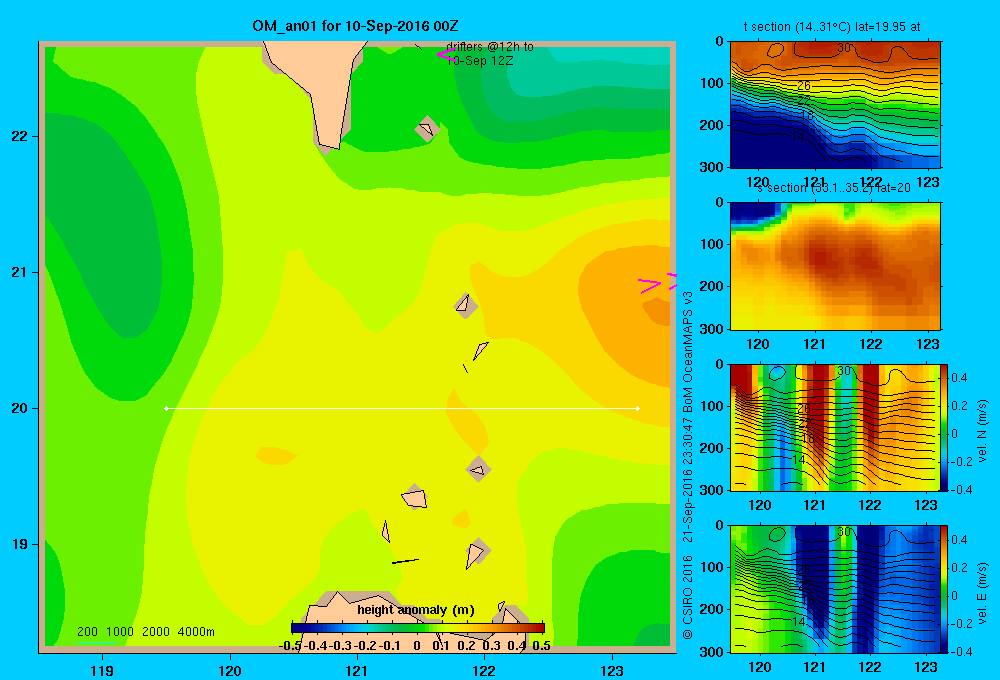
Task: Open the salinity section plot
Action: 835,266
